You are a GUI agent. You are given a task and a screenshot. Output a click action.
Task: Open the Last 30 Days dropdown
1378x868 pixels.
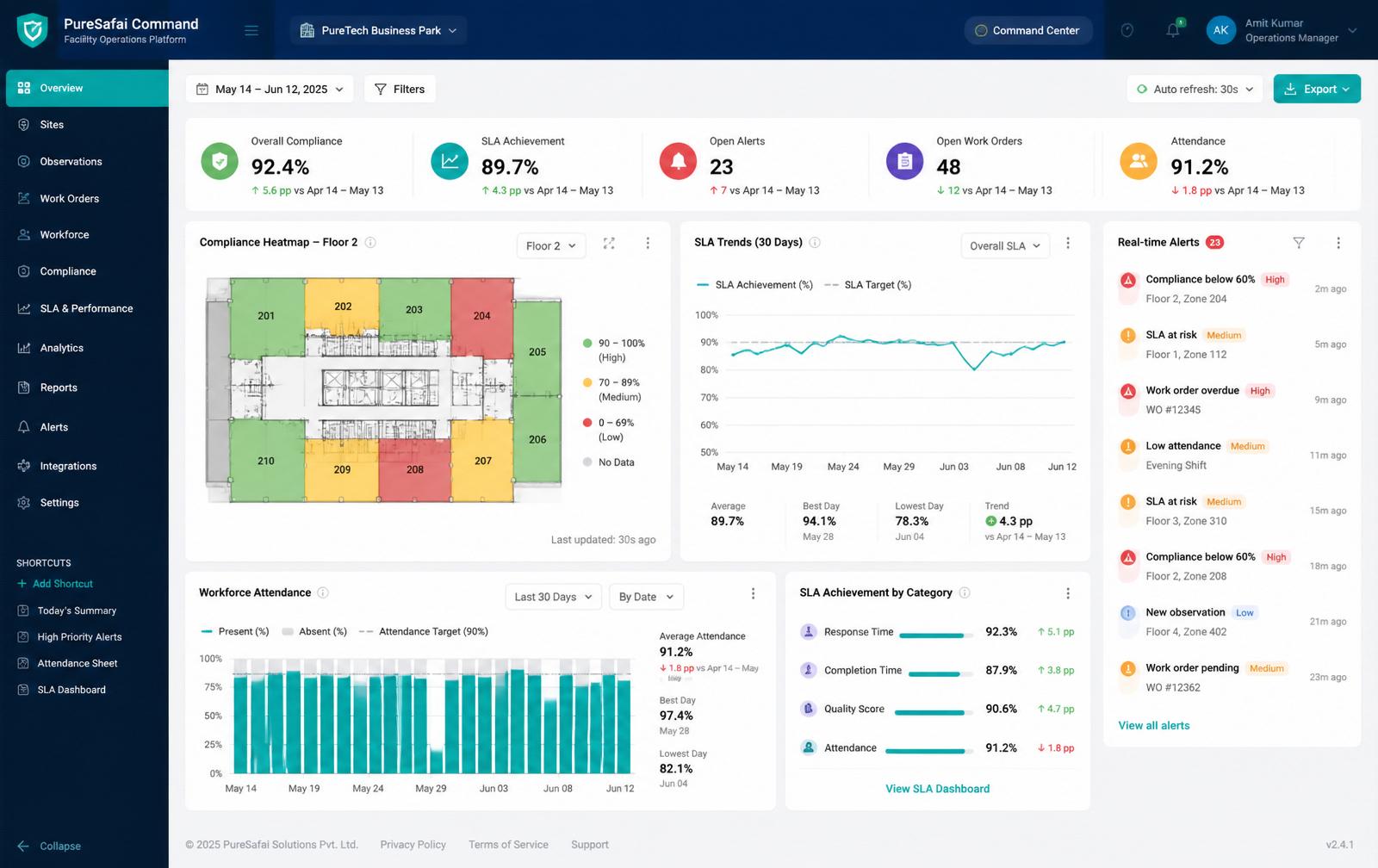[553, 597]
